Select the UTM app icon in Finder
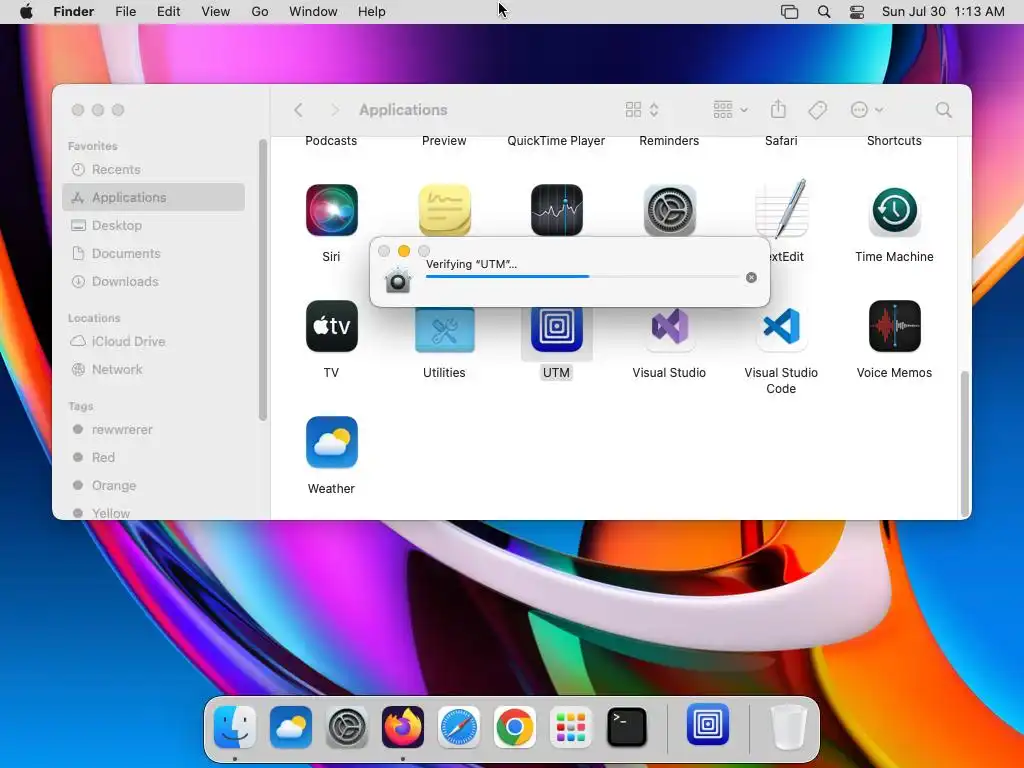Viewport: 1024px width, 768px height. (556, 330)
